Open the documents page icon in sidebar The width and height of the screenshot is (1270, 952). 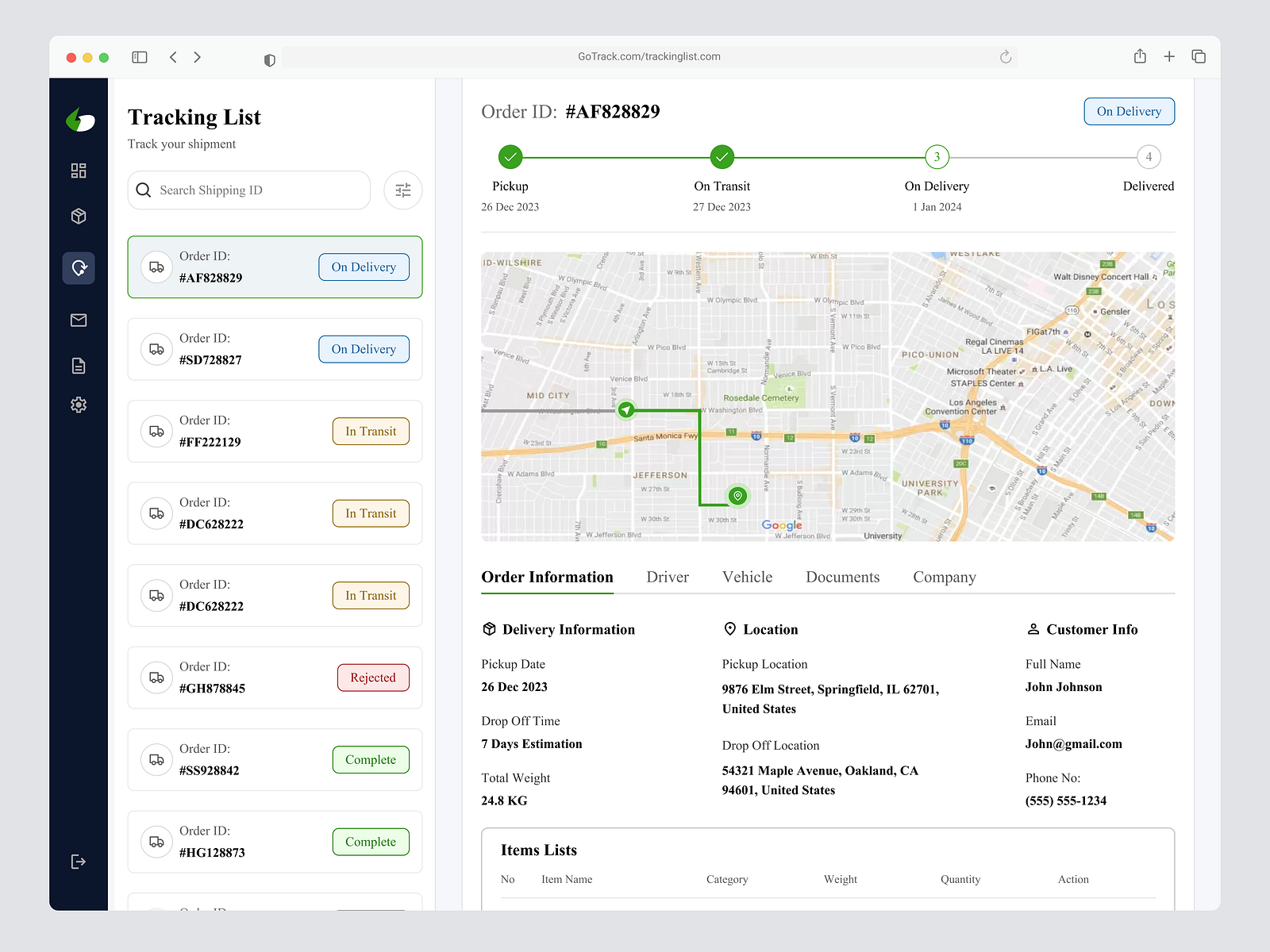(79, 365)
